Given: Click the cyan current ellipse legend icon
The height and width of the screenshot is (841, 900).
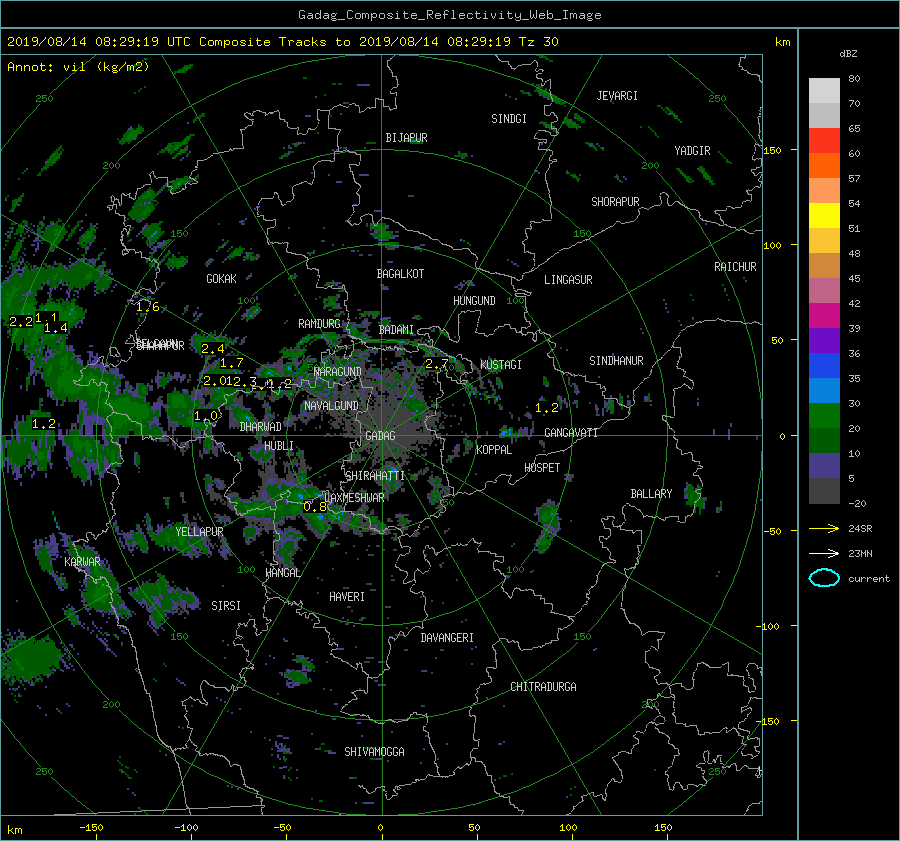Looking at the screenshot, I should 824,578.
